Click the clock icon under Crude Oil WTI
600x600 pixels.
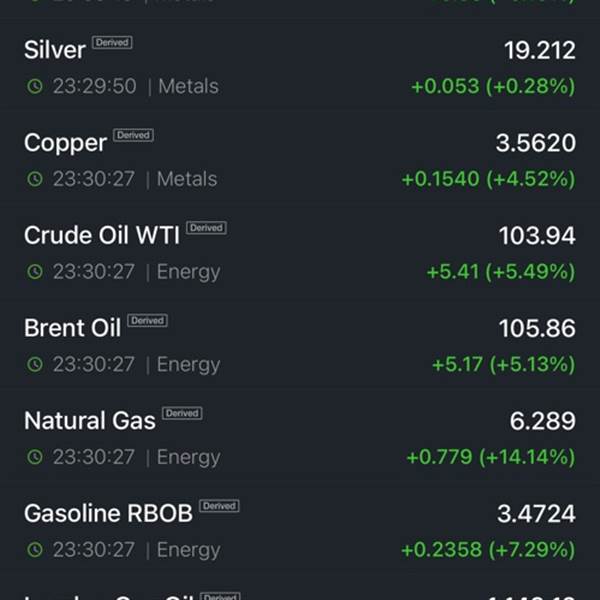[35, 272]
